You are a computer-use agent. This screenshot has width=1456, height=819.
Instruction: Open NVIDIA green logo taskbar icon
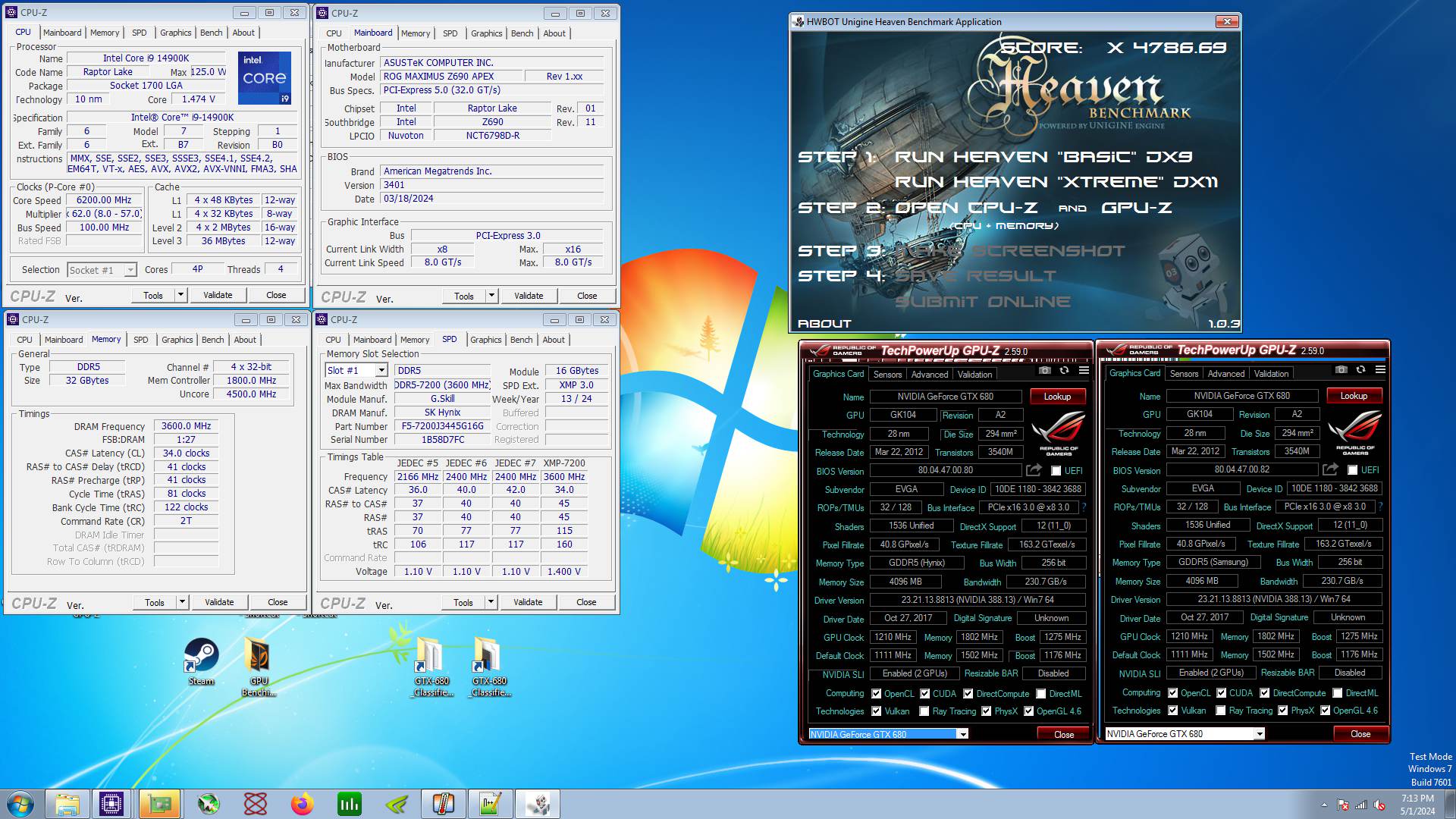click(x=396, y=804)
